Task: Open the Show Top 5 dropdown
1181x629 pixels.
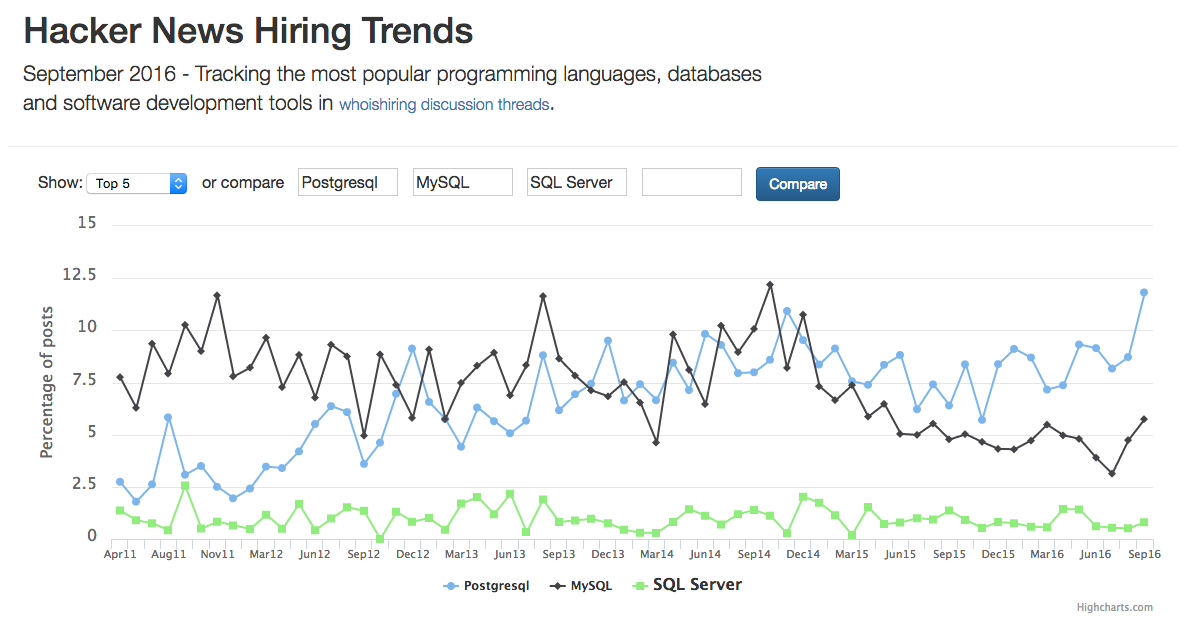Action: pos(136,183)
